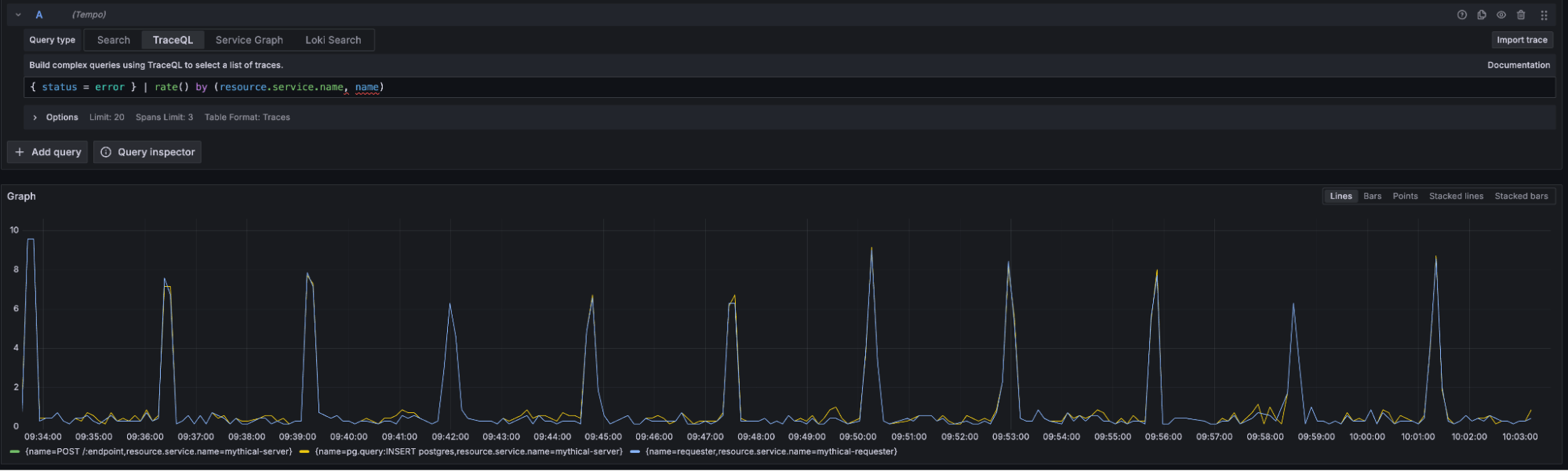The width and height of the screenshot is (1568, 471).
Task: Toggle the yellow pg.query:INSERT postgres legend series
Action: (x=468, y=451)
